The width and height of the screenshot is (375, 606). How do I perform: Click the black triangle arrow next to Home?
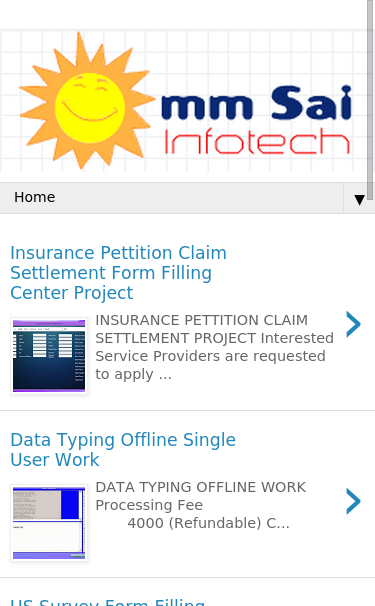(x=359, y=199)
